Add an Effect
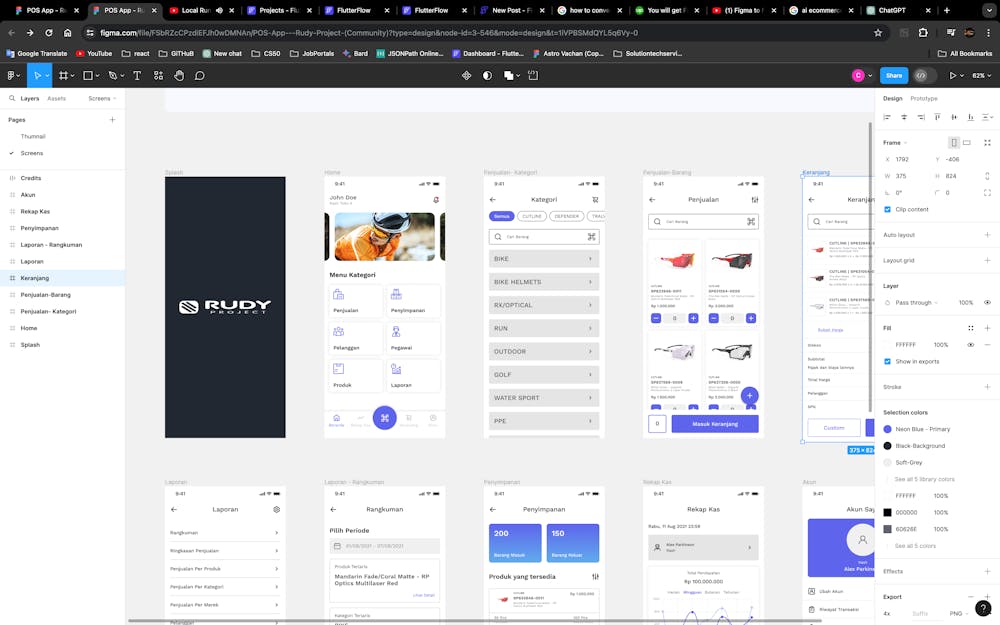The width and height of the screenshot is (1000, 625). (987, 571)
